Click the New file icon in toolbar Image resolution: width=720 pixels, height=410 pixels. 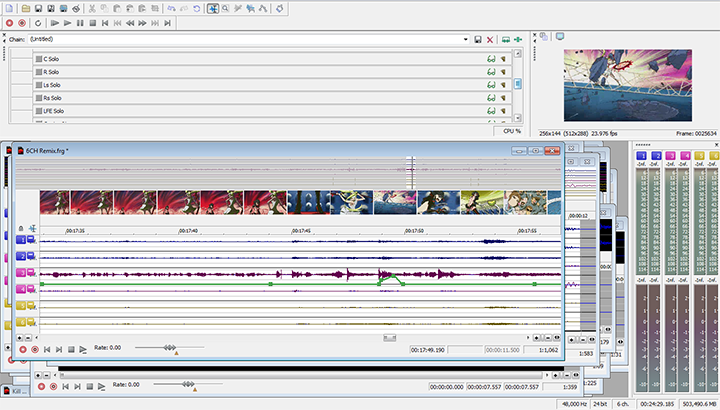click(x=10, y=8)
